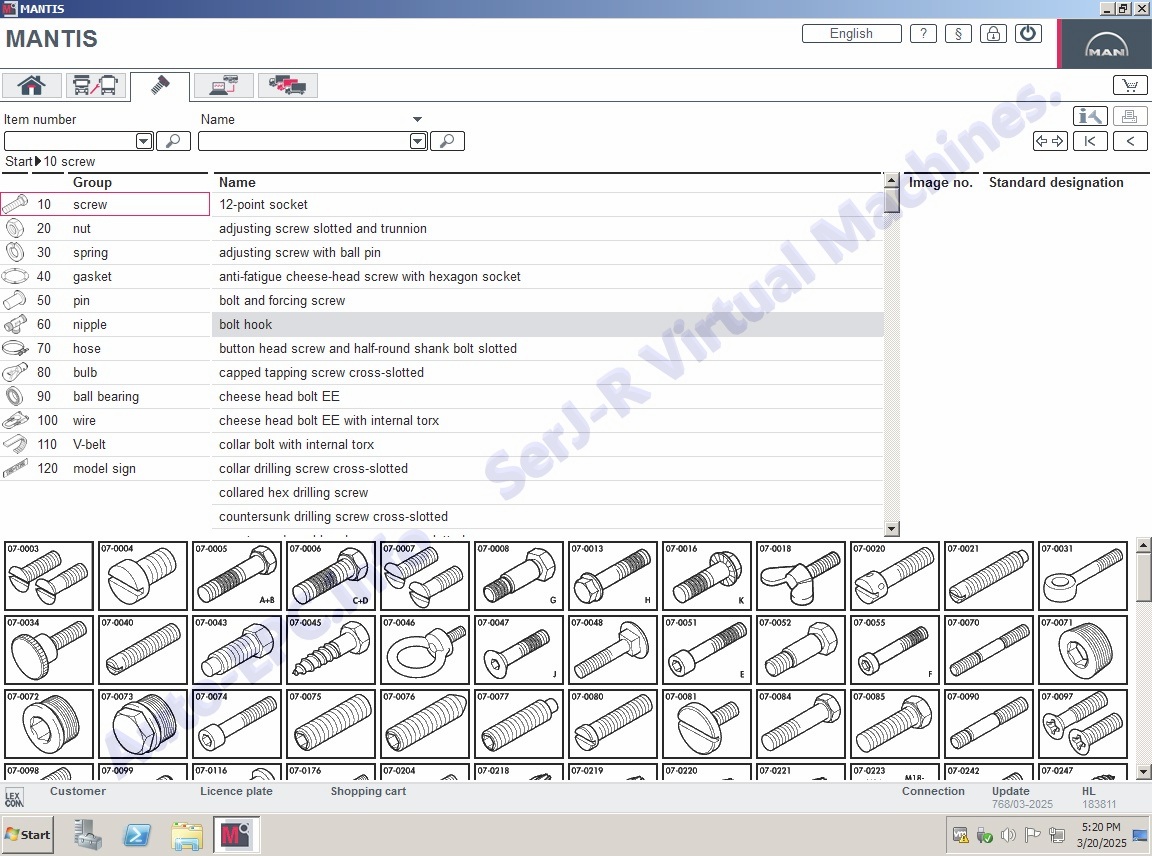Search by item number magnifier

pyautogui.click(x=173, y=141)
